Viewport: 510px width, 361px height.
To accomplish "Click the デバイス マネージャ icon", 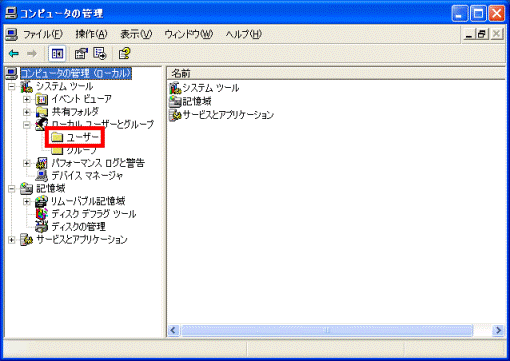I will (42, 176).
